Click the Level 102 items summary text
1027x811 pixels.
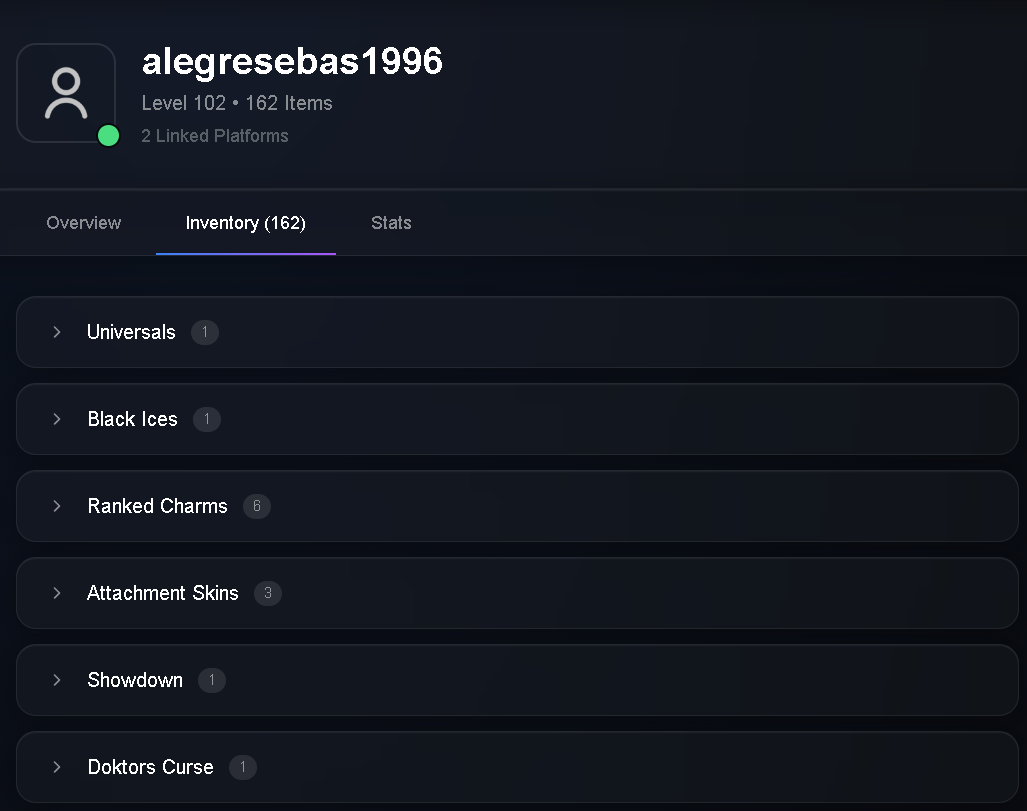coord(237,103)
